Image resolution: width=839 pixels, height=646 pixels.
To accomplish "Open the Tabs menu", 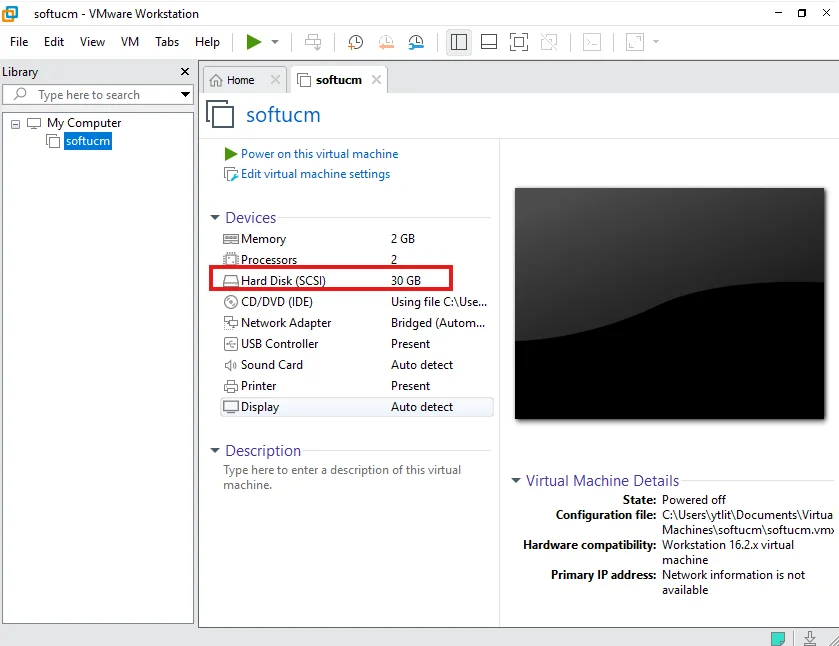I will (167, 42).
